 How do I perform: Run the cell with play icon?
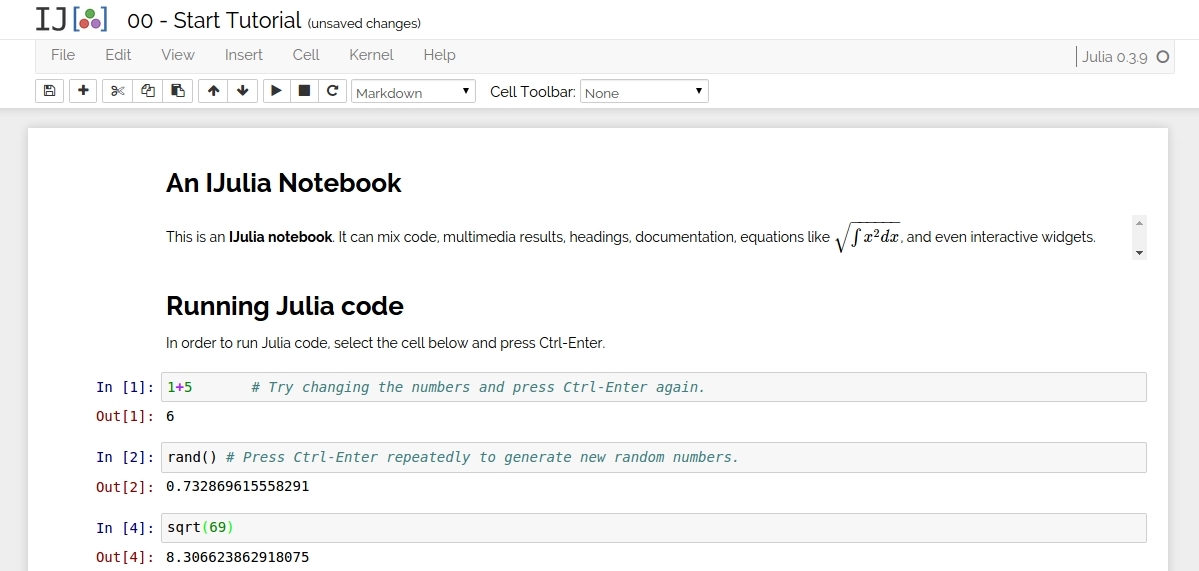(276, 91)
